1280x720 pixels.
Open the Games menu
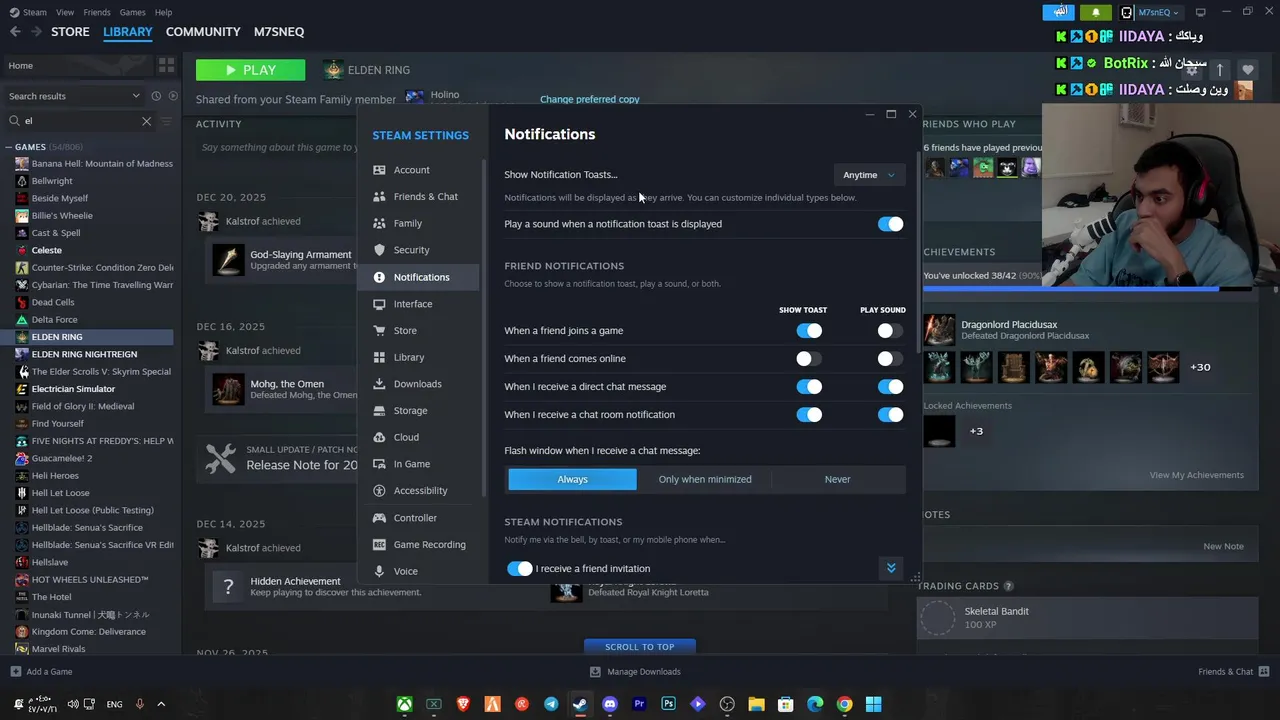point(132,12)
